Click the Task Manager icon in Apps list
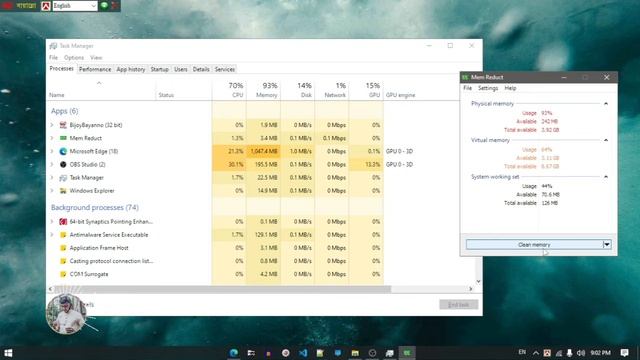 point(63,178)
